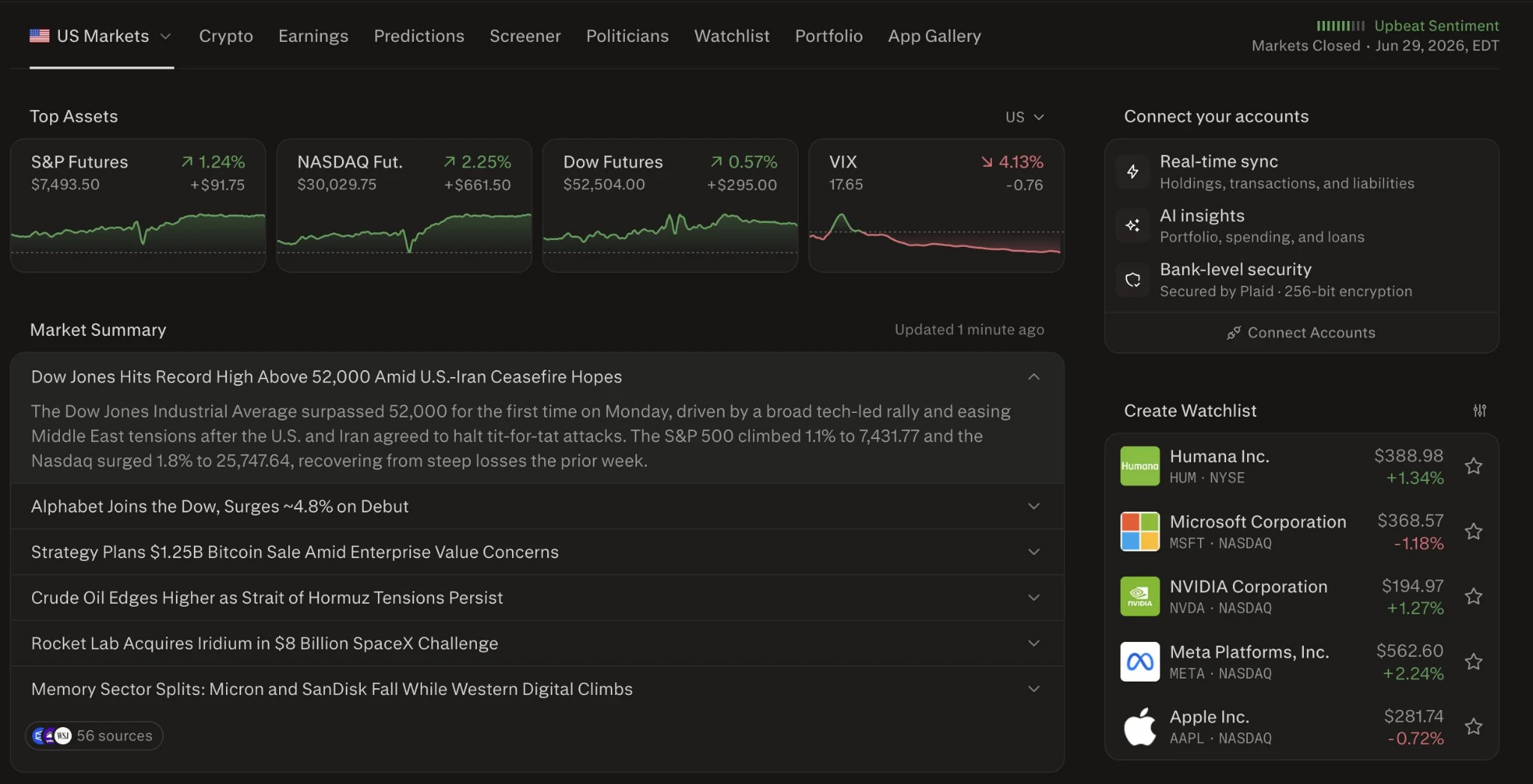Open the VIX chart card
The image size is (1533, 784).
tap(936, 205)
